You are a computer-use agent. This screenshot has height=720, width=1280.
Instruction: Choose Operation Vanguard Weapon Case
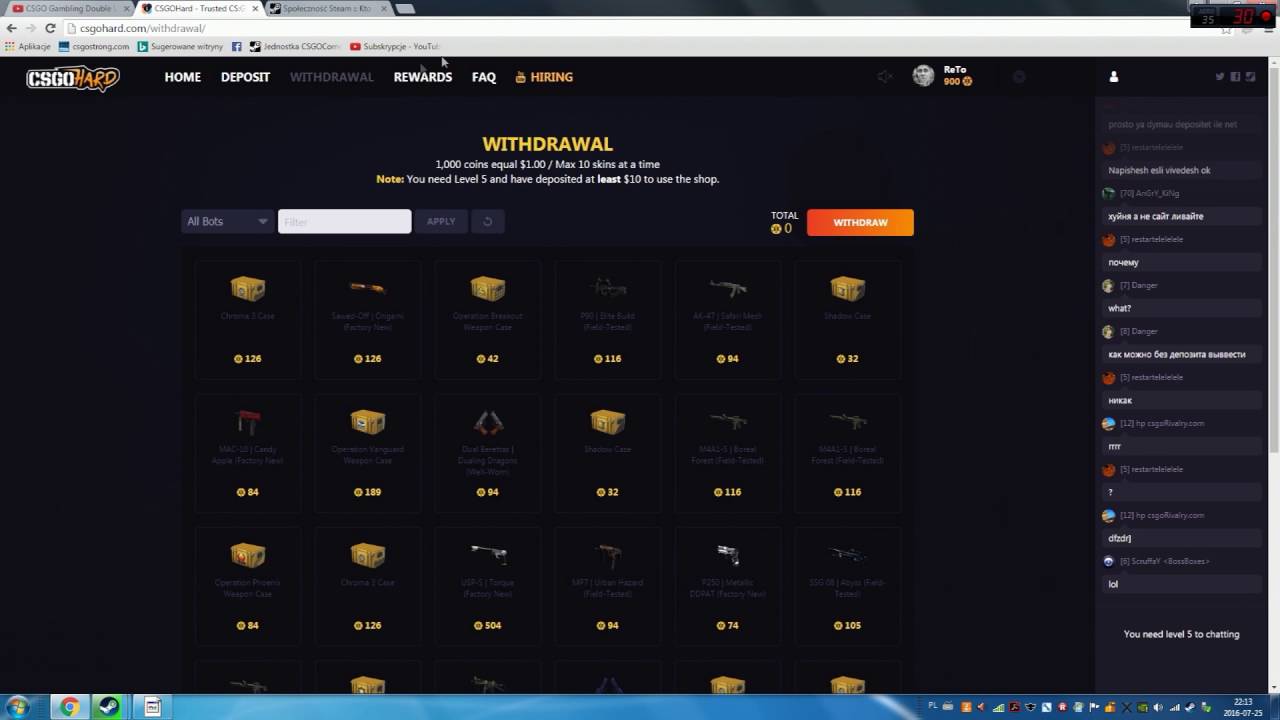point(368,453)
